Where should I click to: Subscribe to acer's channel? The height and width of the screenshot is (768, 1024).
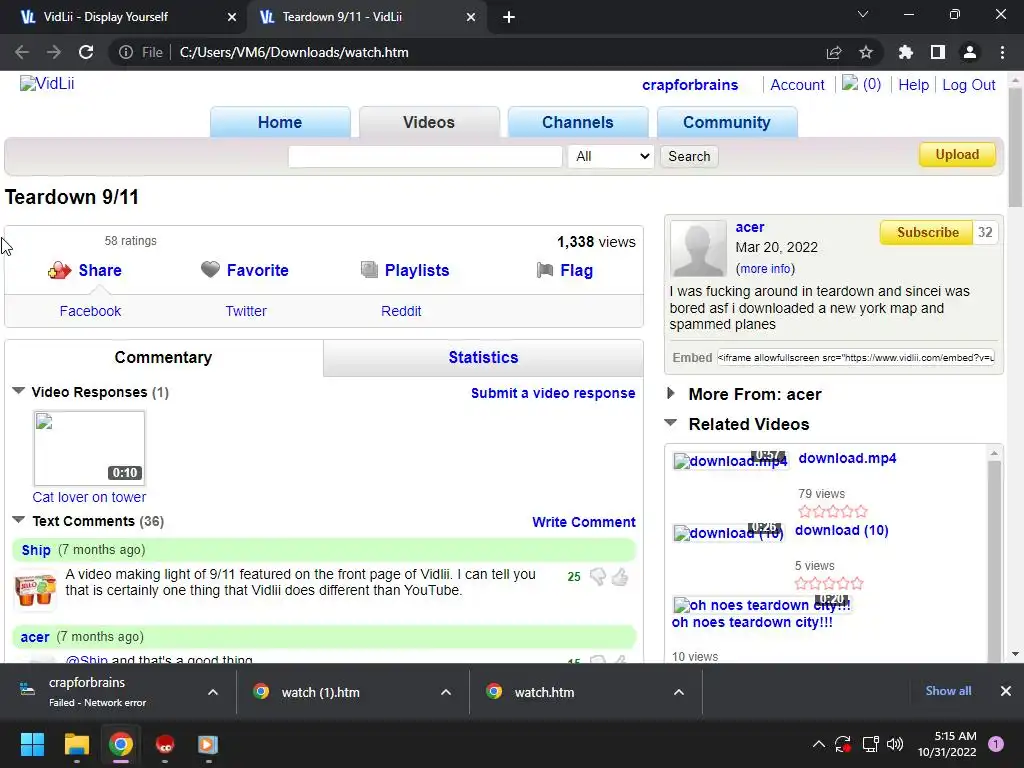click(927, 232)
